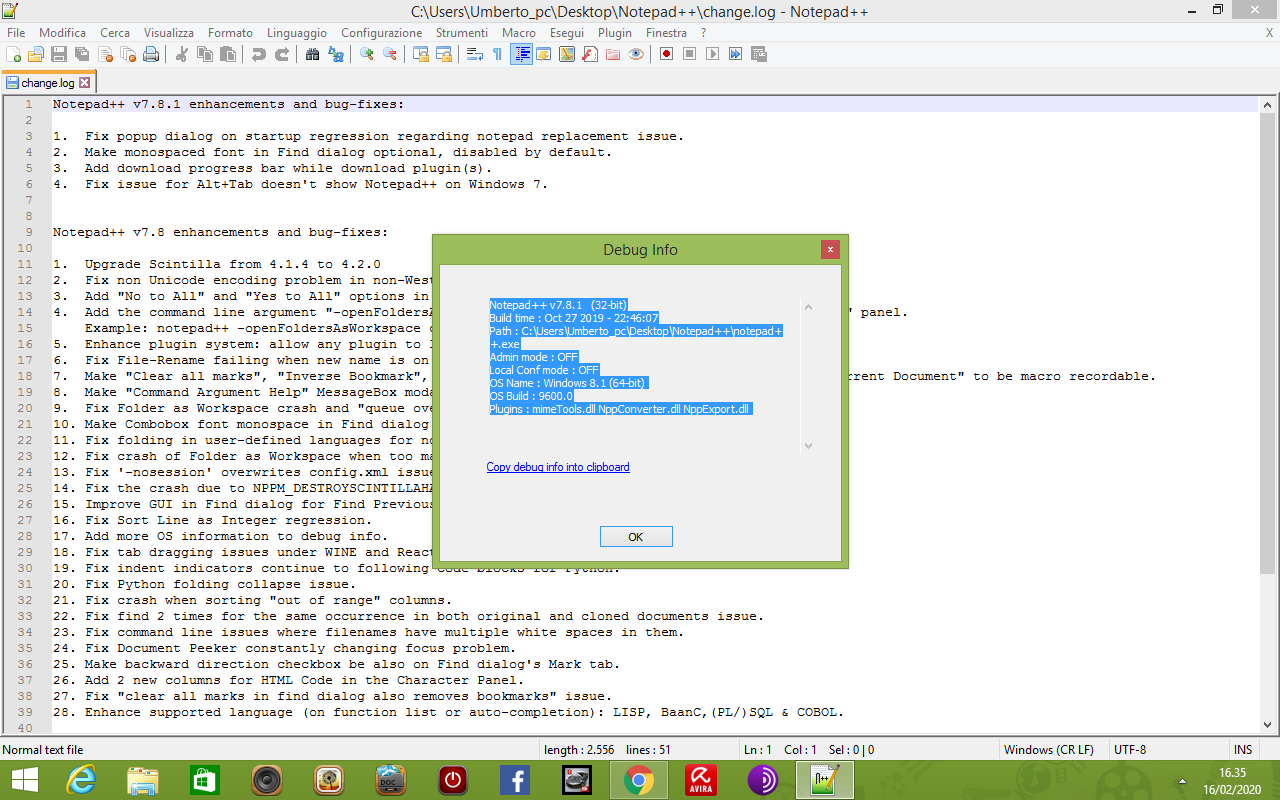Click 'Windows (CR LF)' in status bar

coord(1048,750)
